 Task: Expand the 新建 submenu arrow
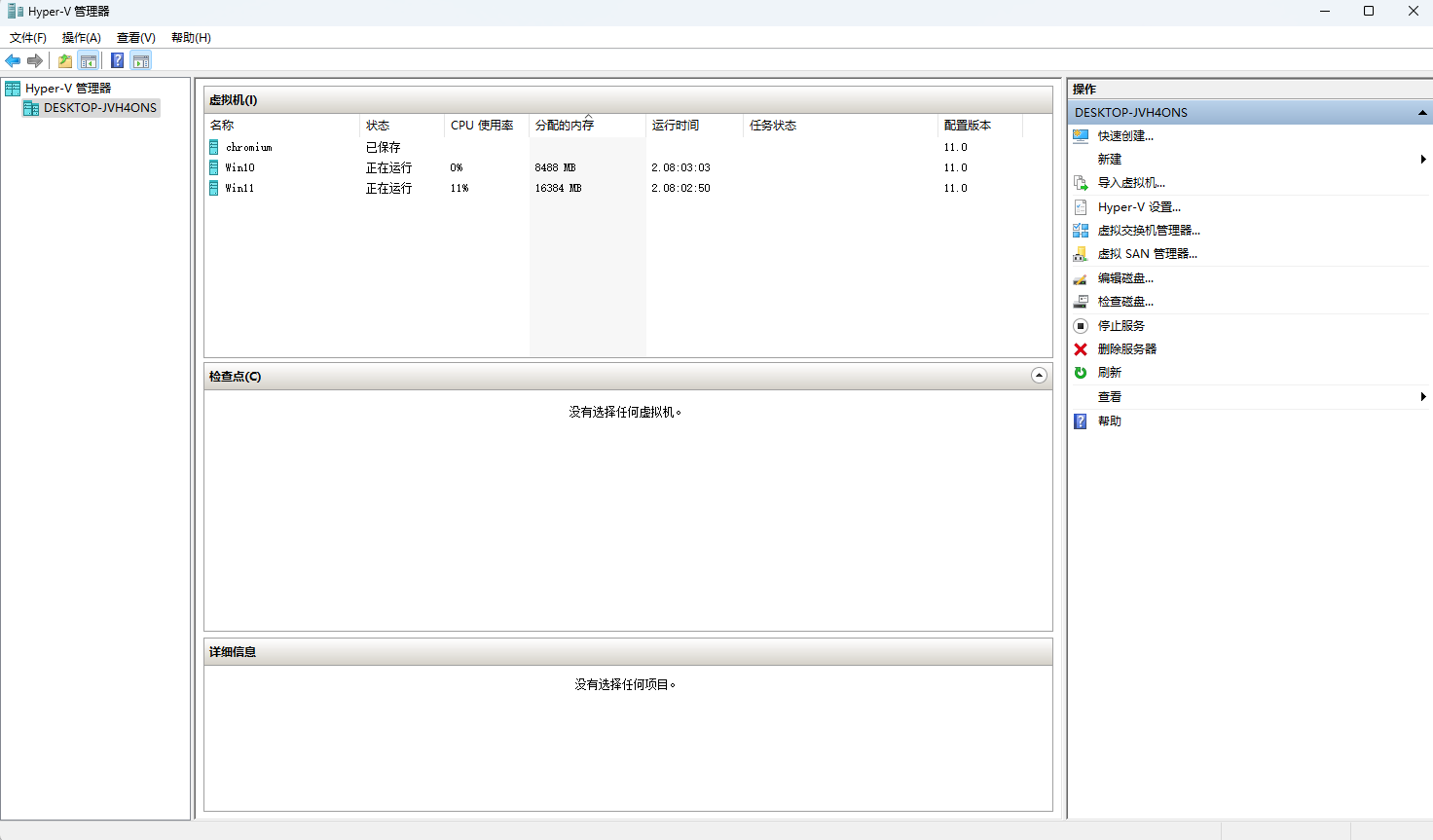1423,159
